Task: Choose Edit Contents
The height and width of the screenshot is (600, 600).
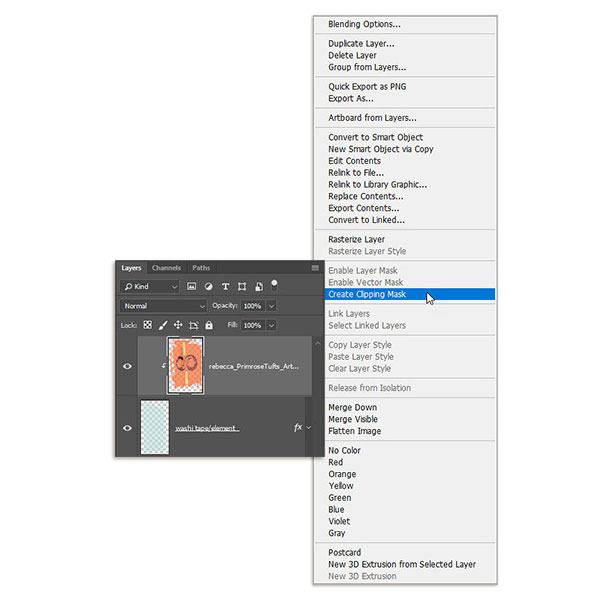Action: [405, 161]
